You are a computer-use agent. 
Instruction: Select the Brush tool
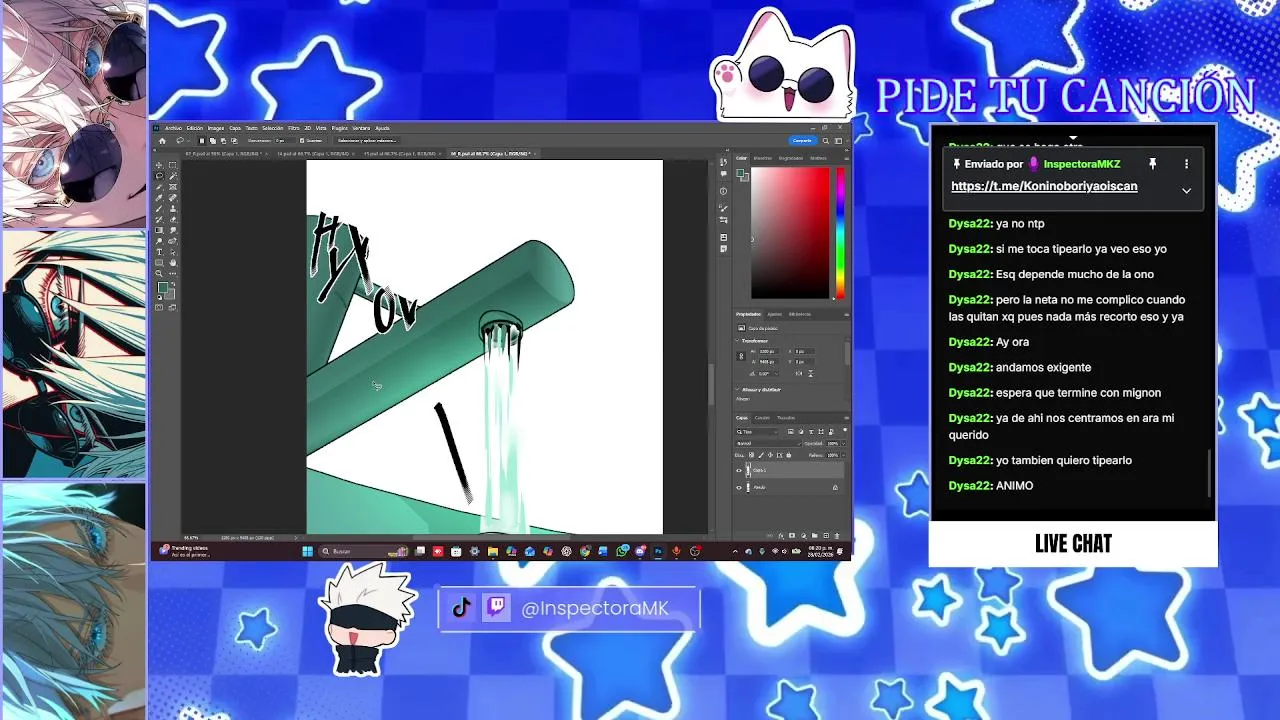coord(159,209)
